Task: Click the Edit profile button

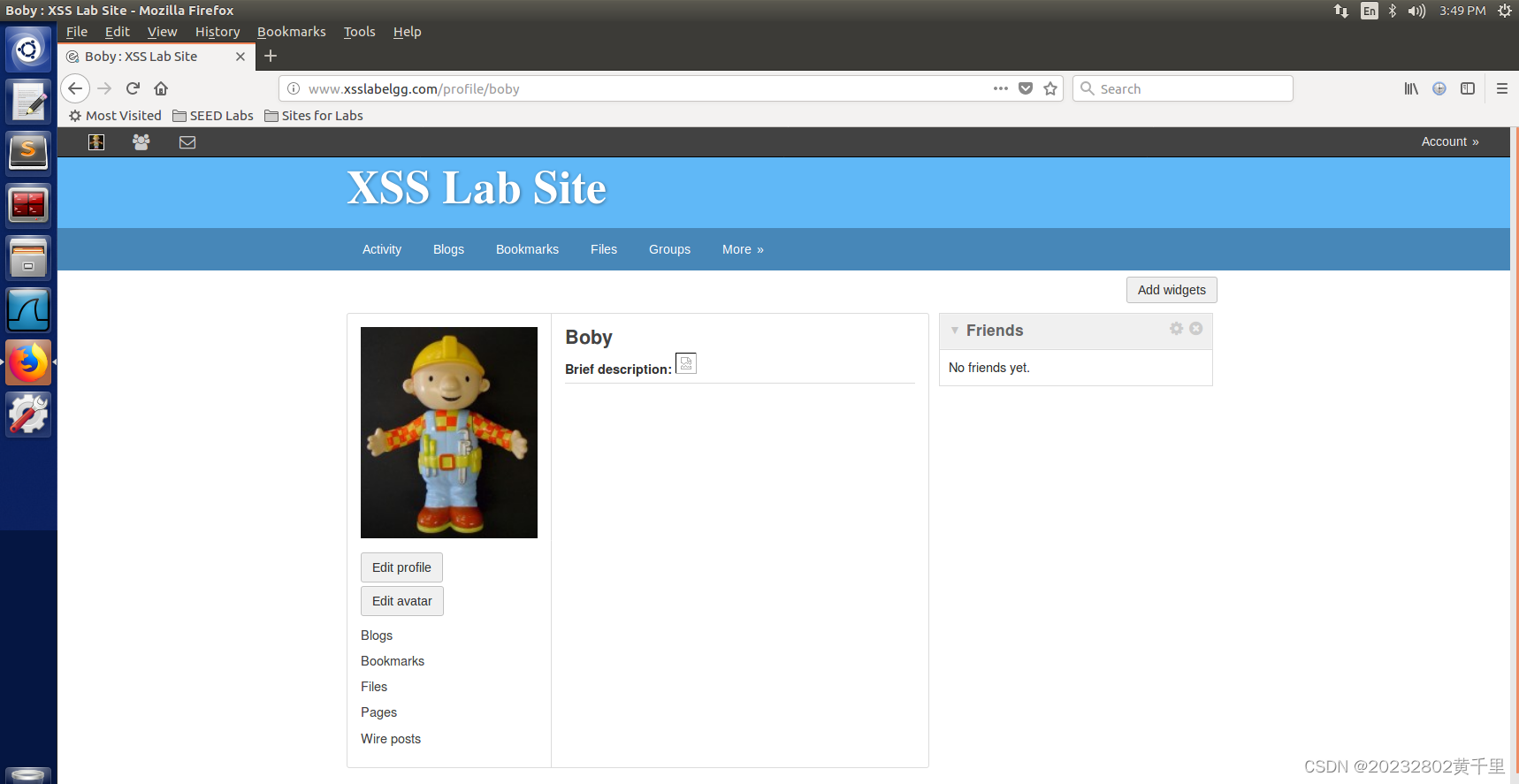Action: pos(401,567)
